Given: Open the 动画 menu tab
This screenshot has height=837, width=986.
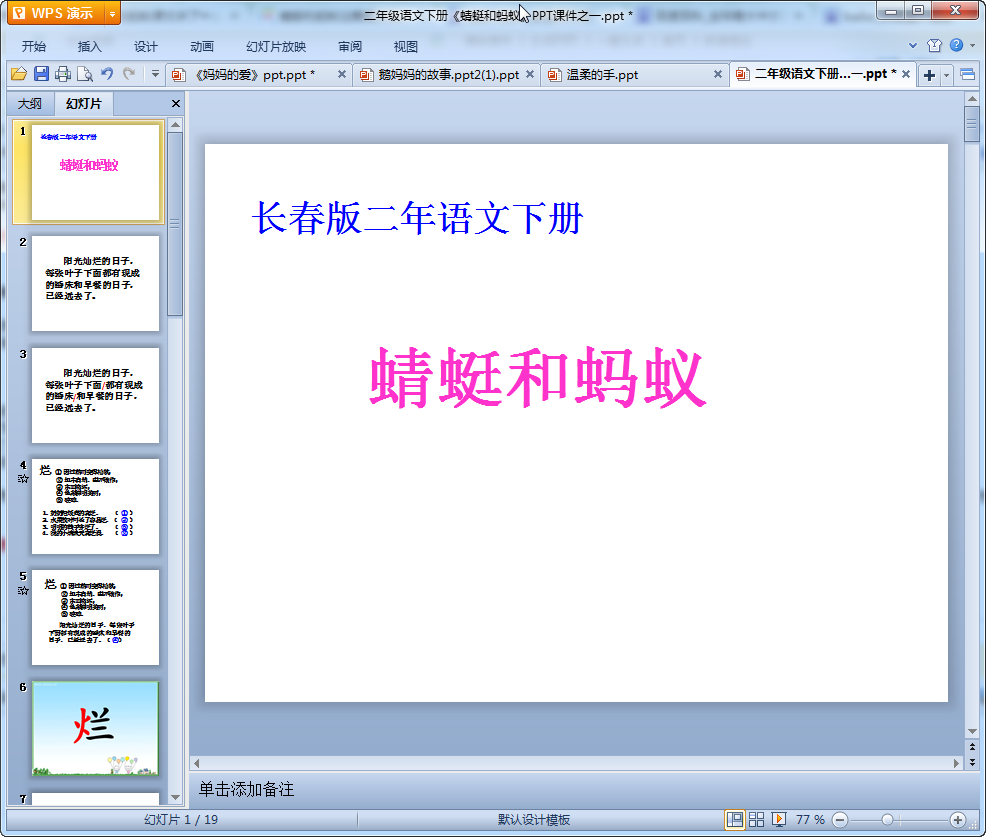Looking at the screenshot, I should [202, 47].
